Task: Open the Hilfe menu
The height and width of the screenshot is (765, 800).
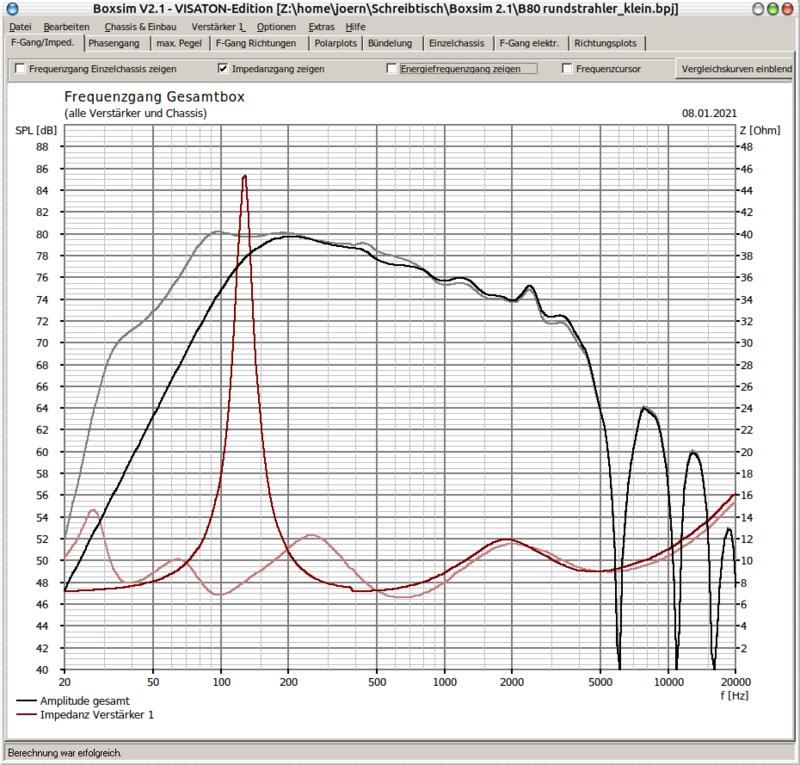Action: point(356,26)
